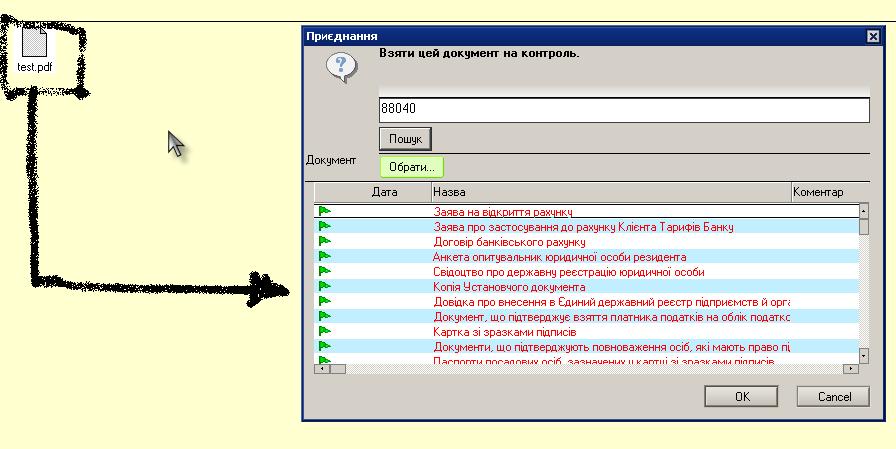Click green flag beside Картка зі зразками підписів

[x=325, y=331]
